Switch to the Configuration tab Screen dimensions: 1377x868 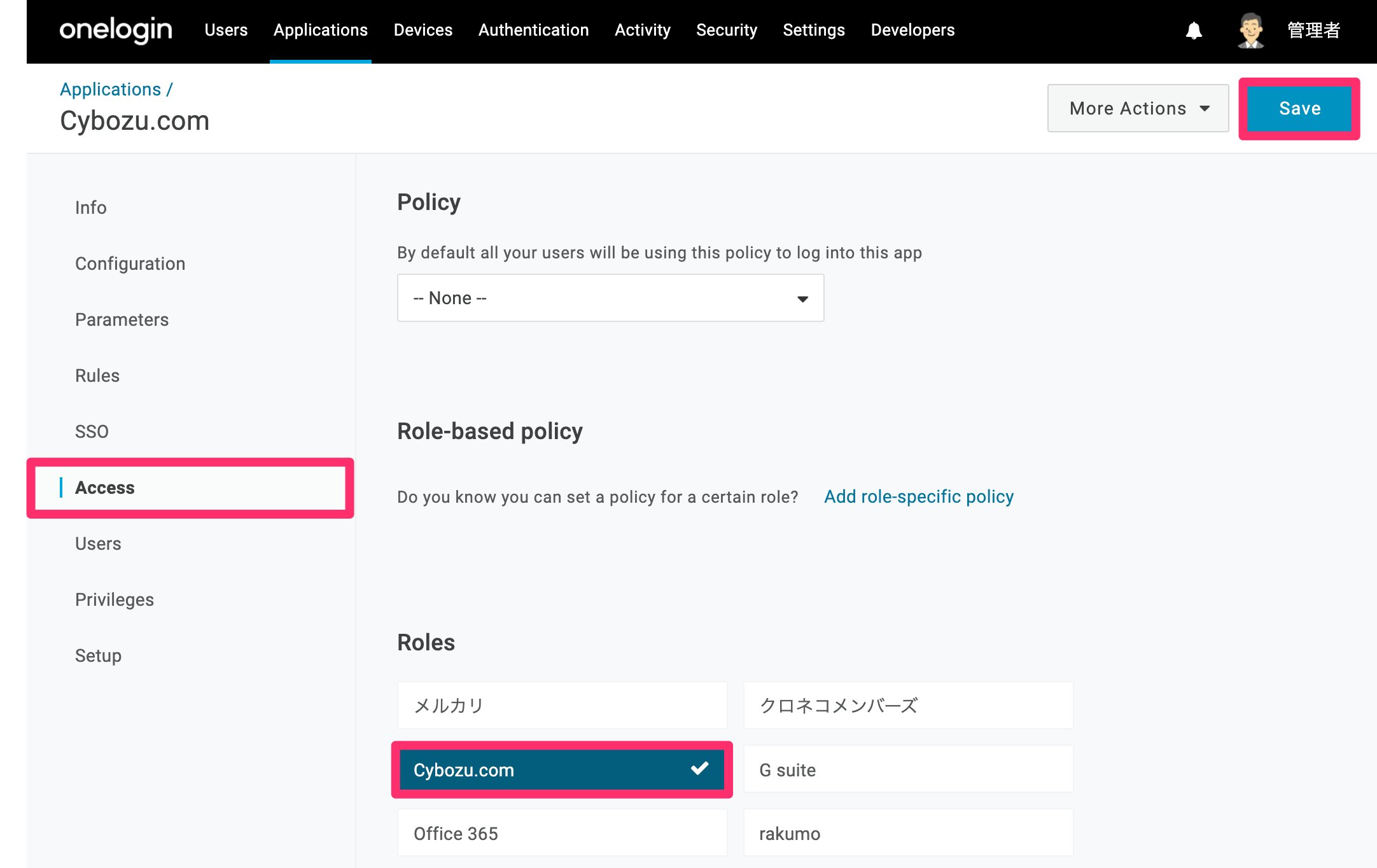click(x=130, y=263)
